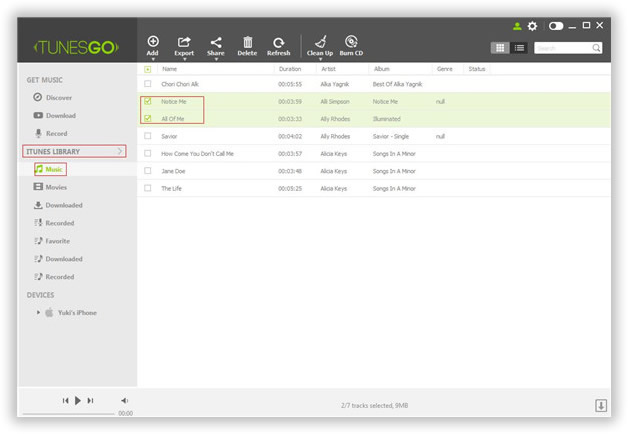Click the Ali Simpson artist cell

point(335,102)
